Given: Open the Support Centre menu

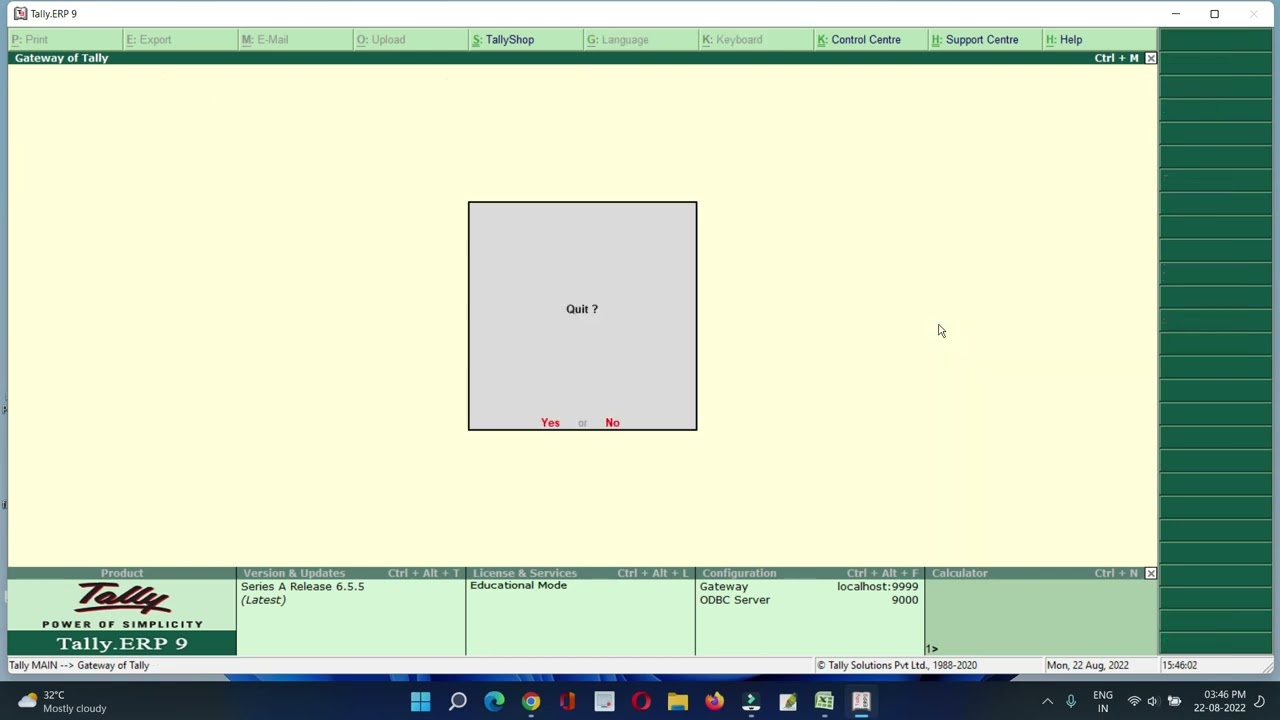Looking at the screenshot, I should 975,40.
